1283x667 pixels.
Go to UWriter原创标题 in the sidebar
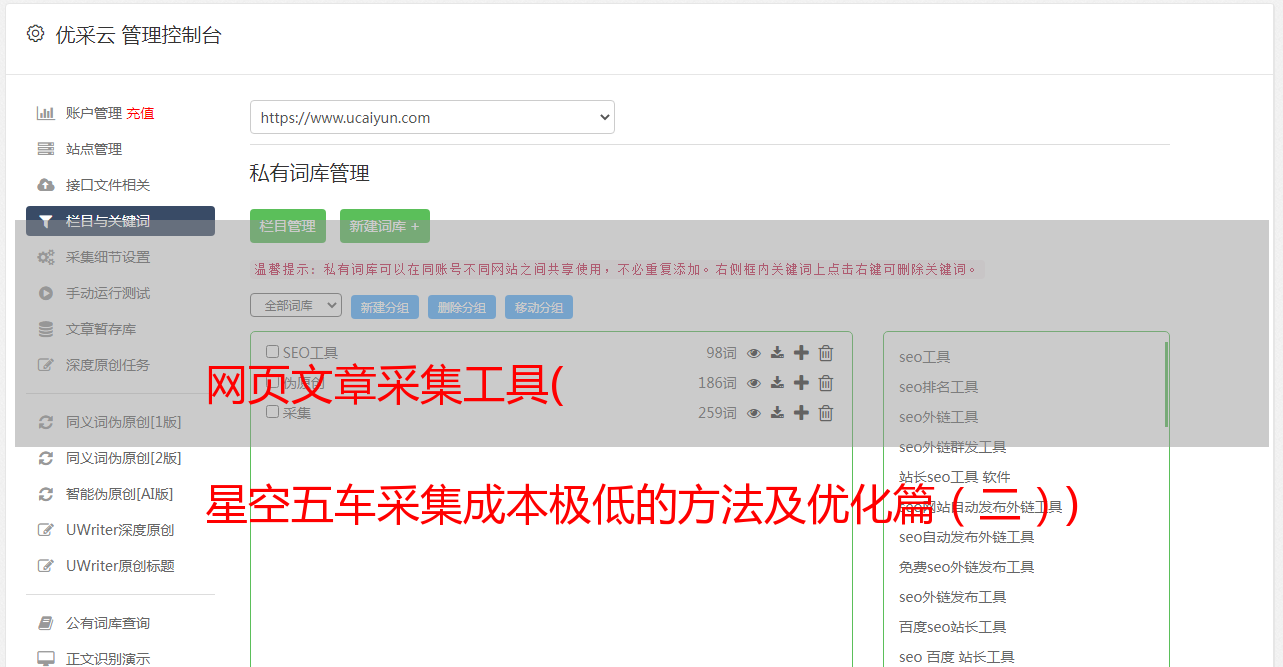tap(120, 566)
